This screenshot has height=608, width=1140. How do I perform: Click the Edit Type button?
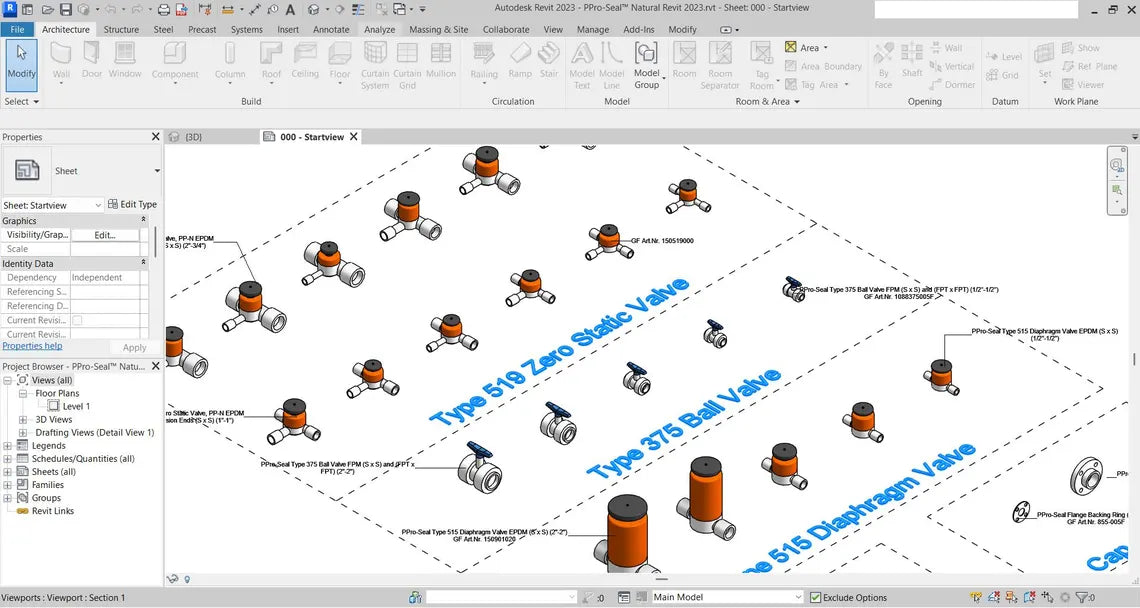pos(132,204)
